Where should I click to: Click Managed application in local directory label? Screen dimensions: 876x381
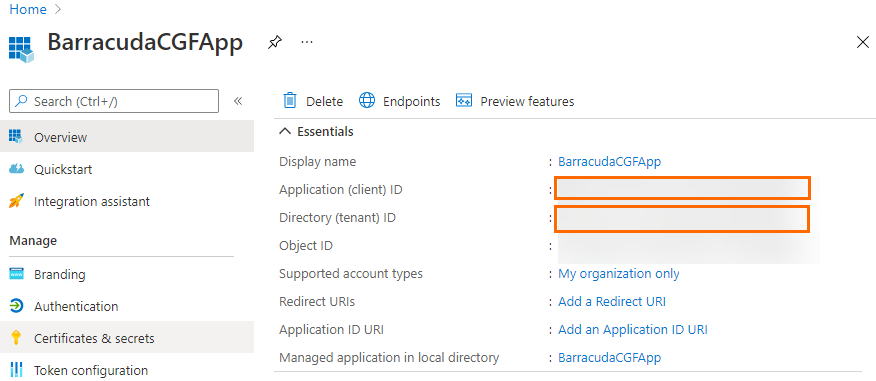[389, 358]
